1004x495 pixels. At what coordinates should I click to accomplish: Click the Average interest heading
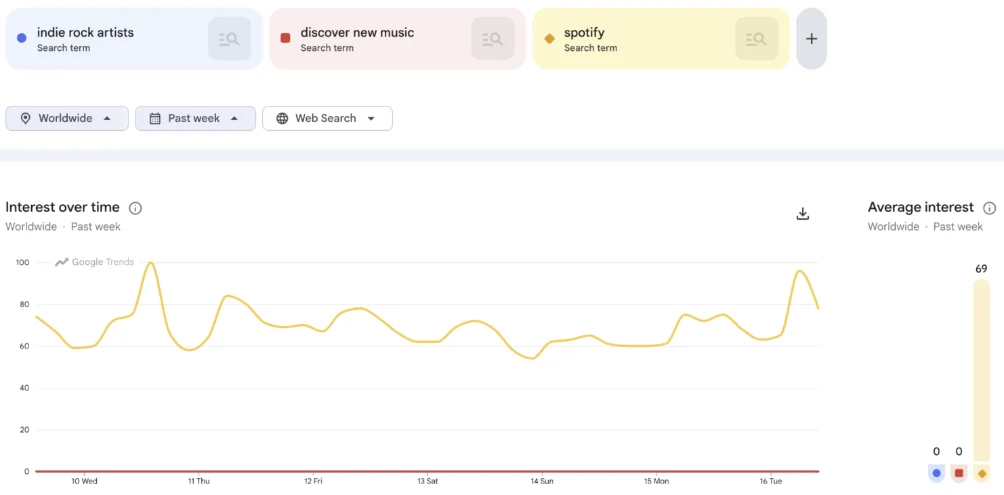pos(921,207)
